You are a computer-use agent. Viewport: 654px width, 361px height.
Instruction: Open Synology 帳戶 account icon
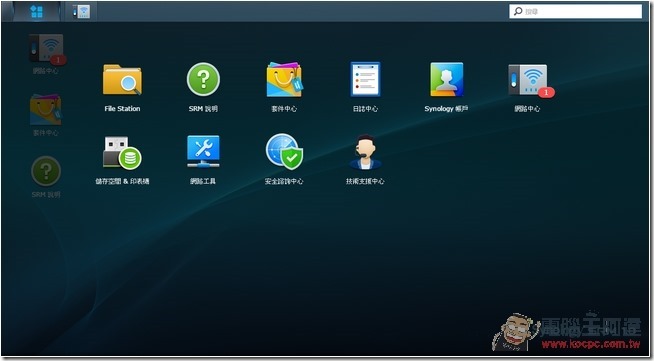coord(447,79)
